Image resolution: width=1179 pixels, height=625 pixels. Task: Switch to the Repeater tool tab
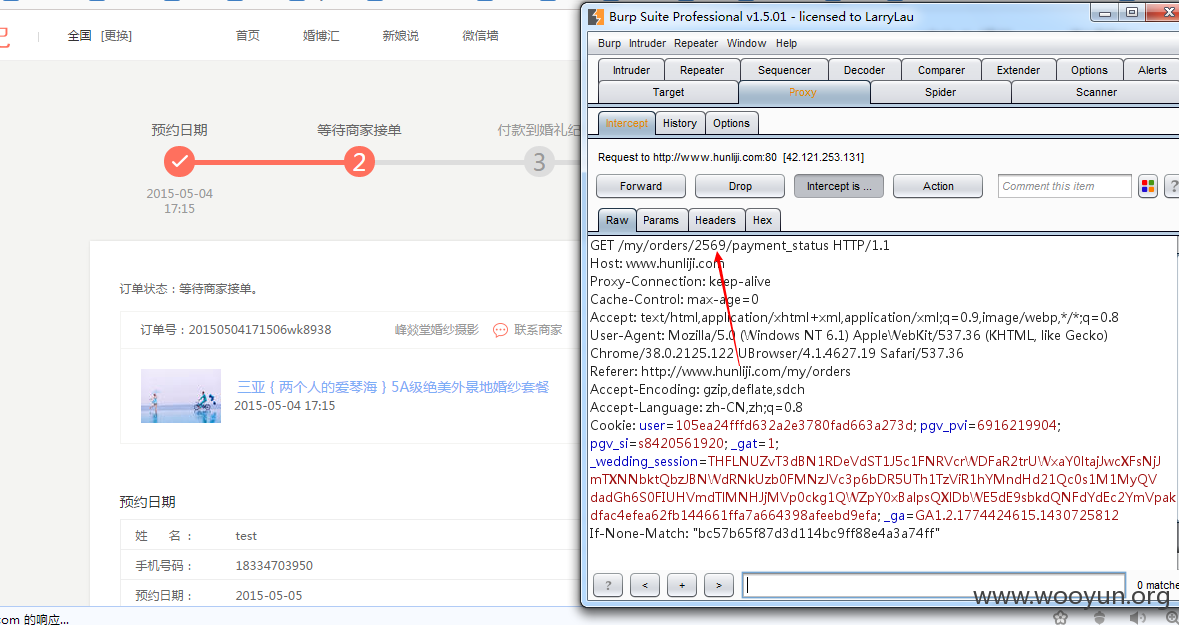click(702, 70)
